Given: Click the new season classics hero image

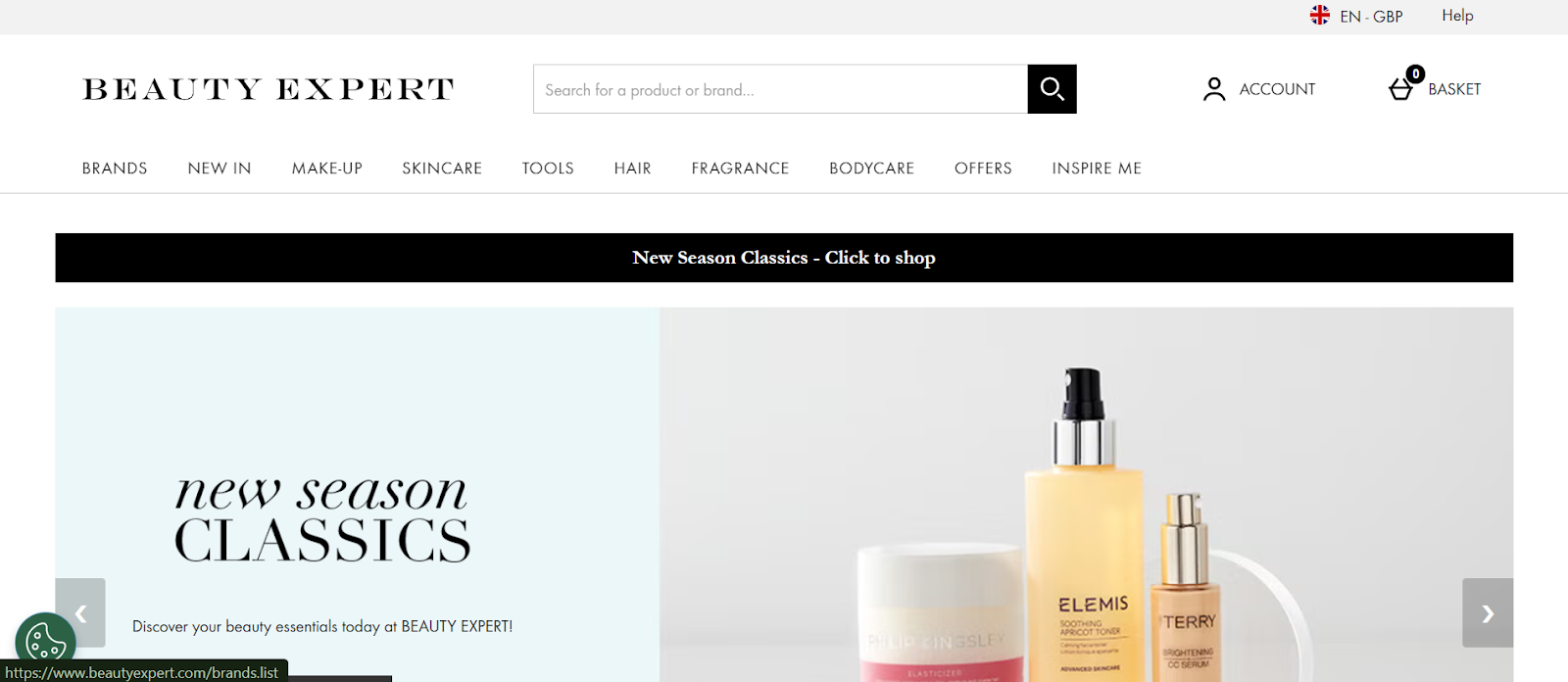Looking at the screenshot, I should click(784, 495).
